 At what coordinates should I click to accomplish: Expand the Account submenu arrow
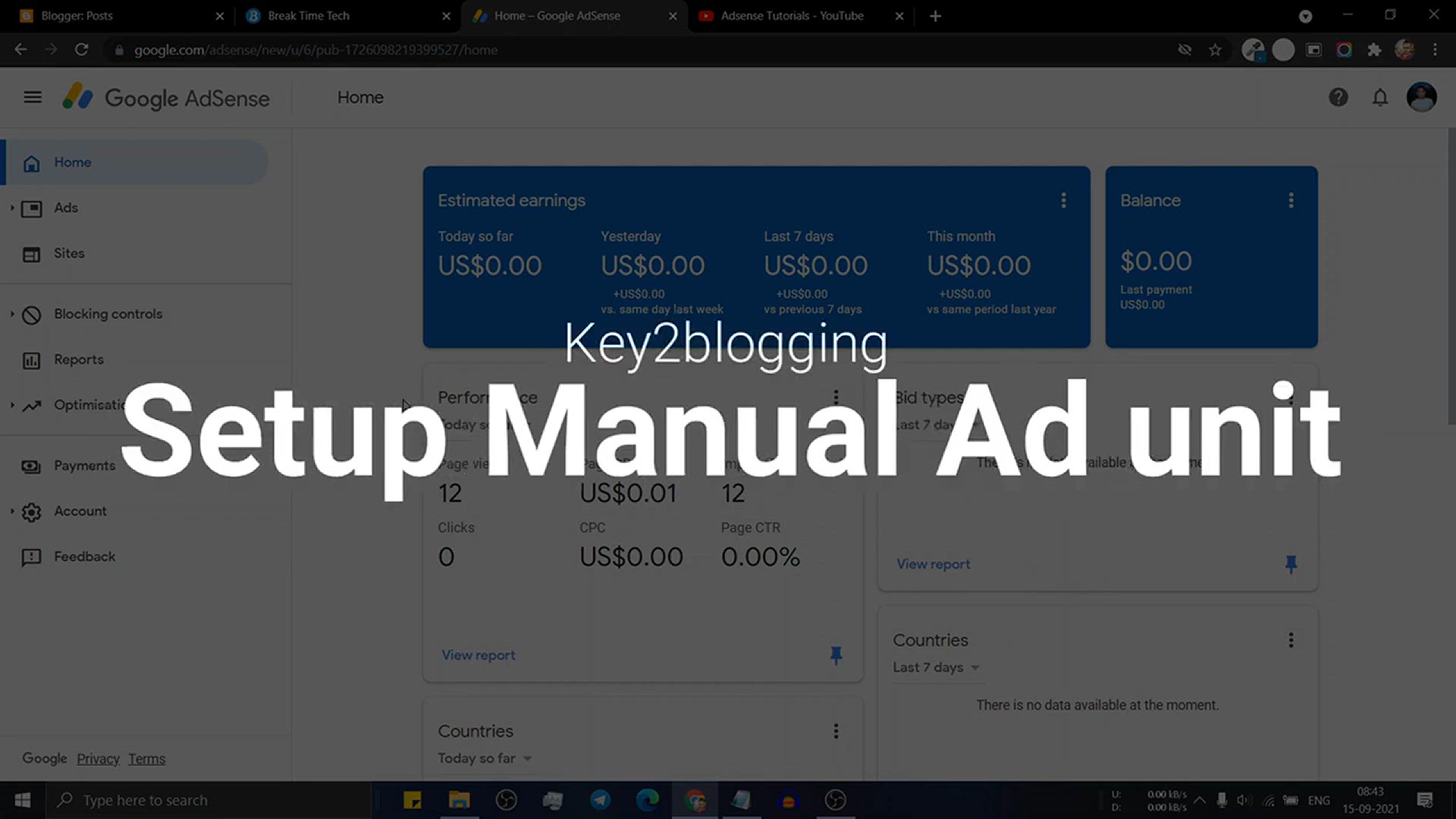click(x=12, y=511)
